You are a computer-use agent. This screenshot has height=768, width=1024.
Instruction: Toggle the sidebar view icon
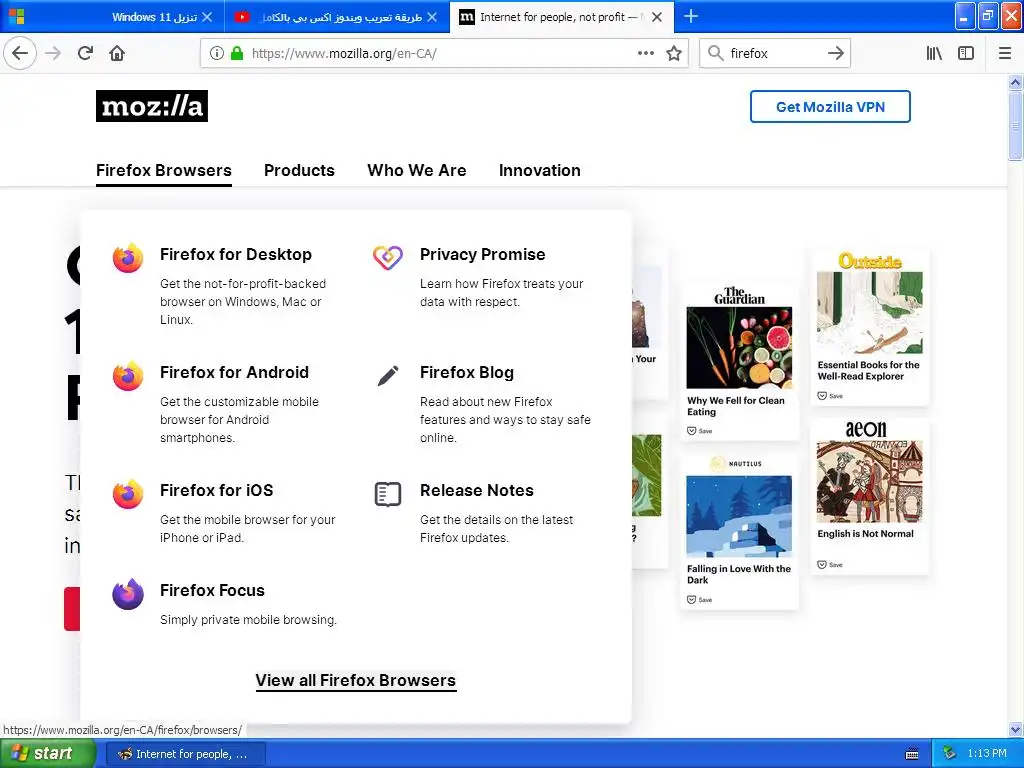coord(966,53)
